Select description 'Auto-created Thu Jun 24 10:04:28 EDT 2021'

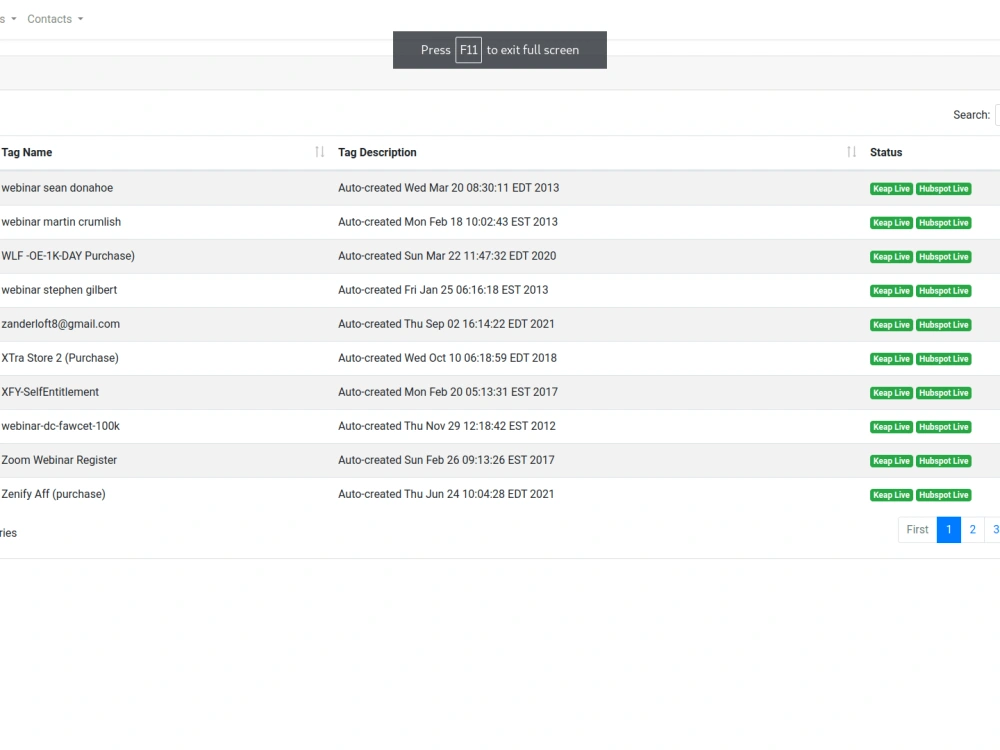[446, 494]
